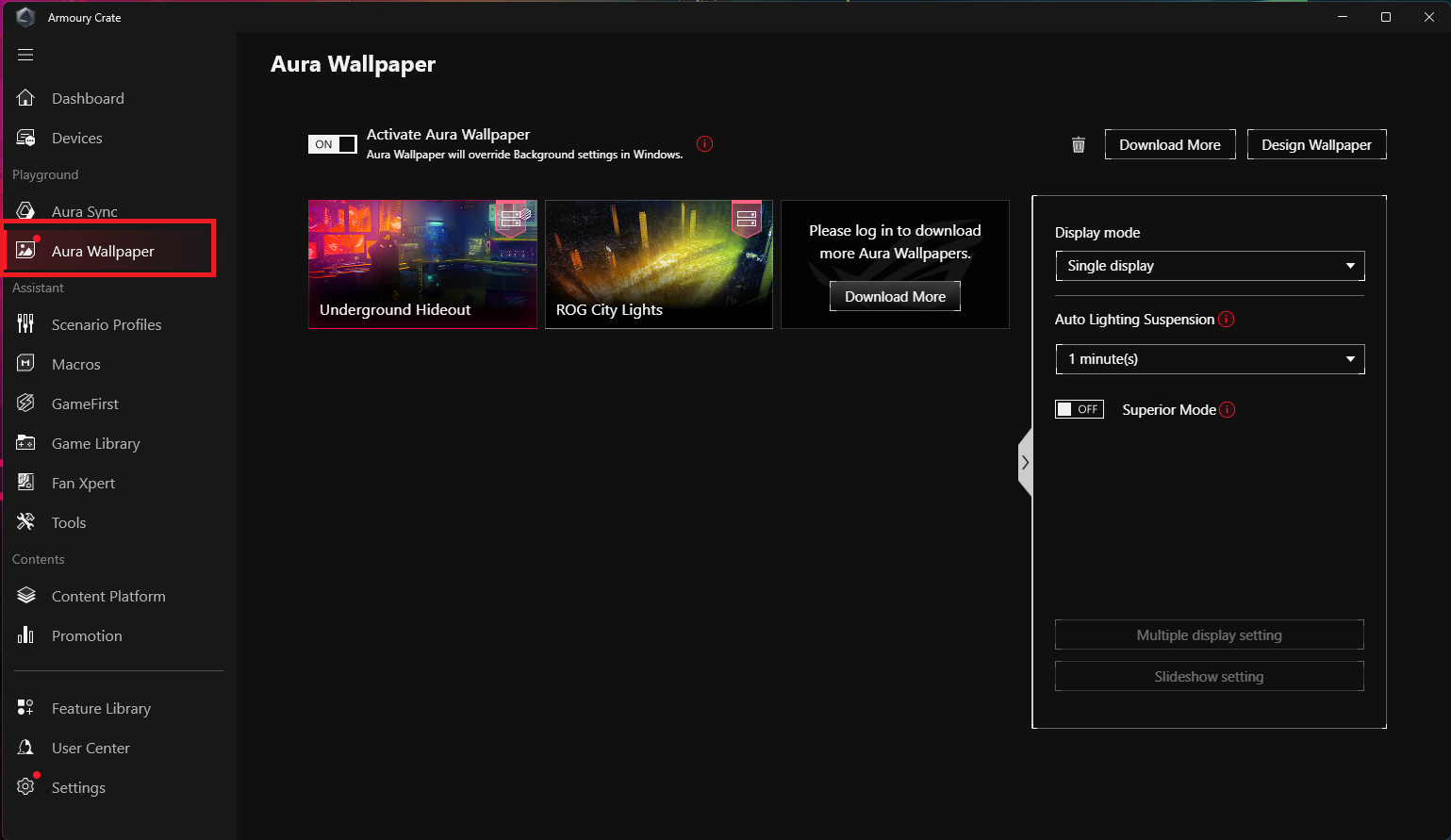Open the hamburger menu icon
Image resolution: width=1451 pixels, height=840 pixels.
coord(25,55)
